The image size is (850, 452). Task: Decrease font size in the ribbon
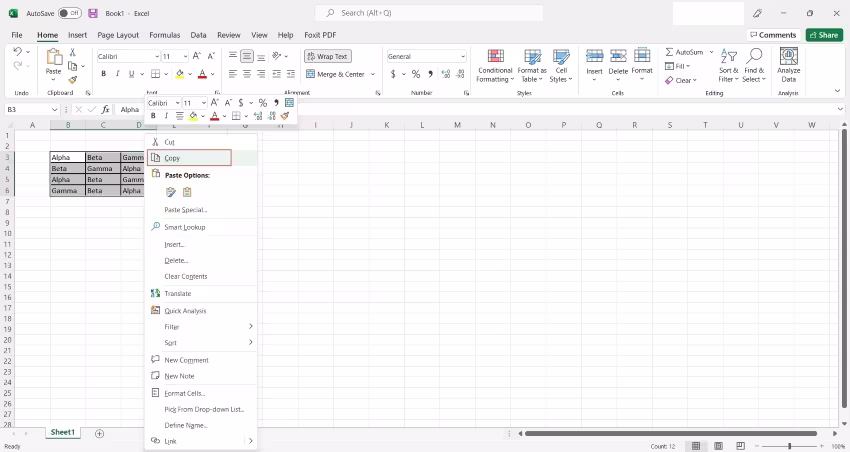coord(211,56)
